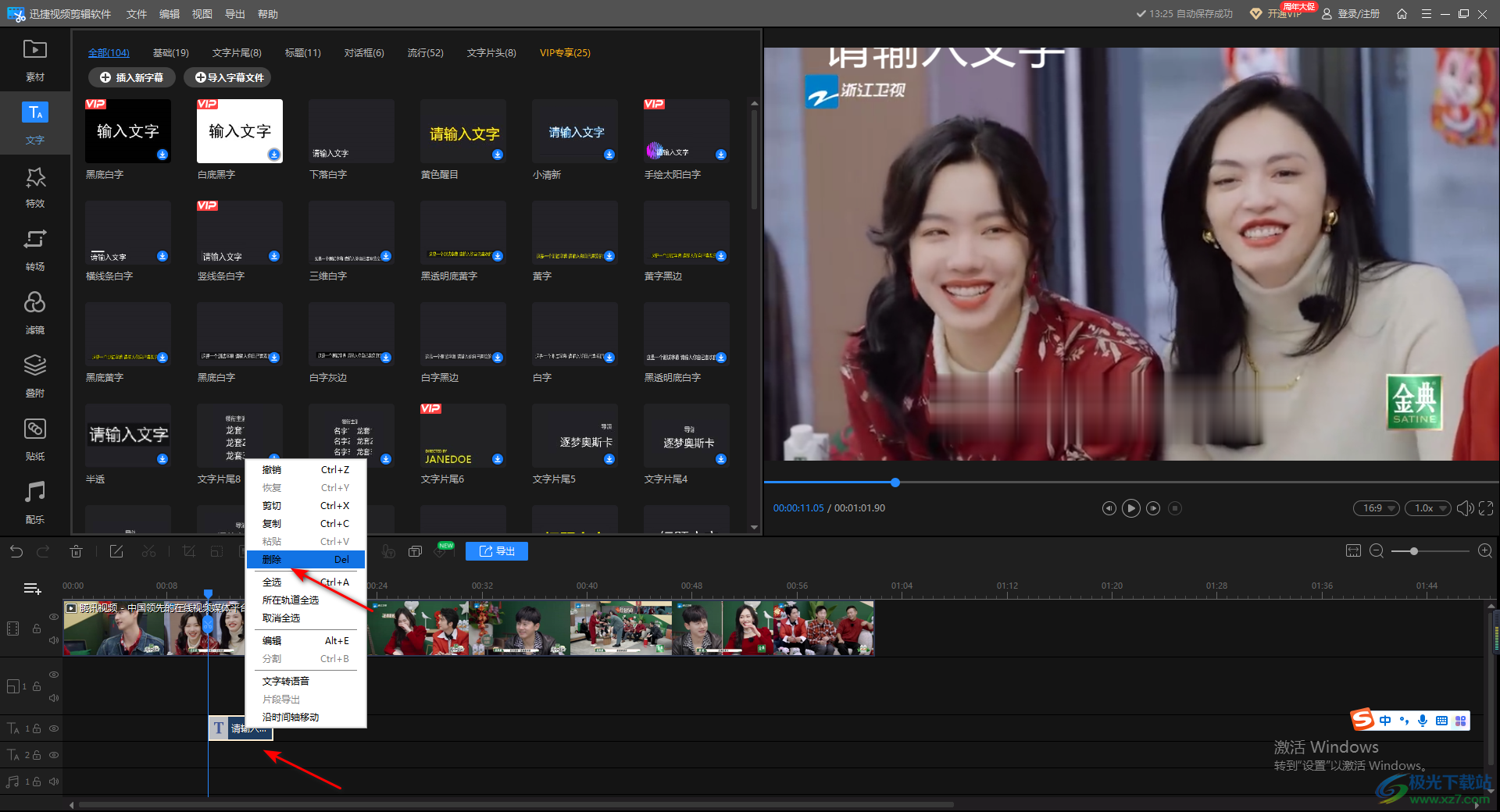Open the 滤镜 filters sidebar panel

35,313
